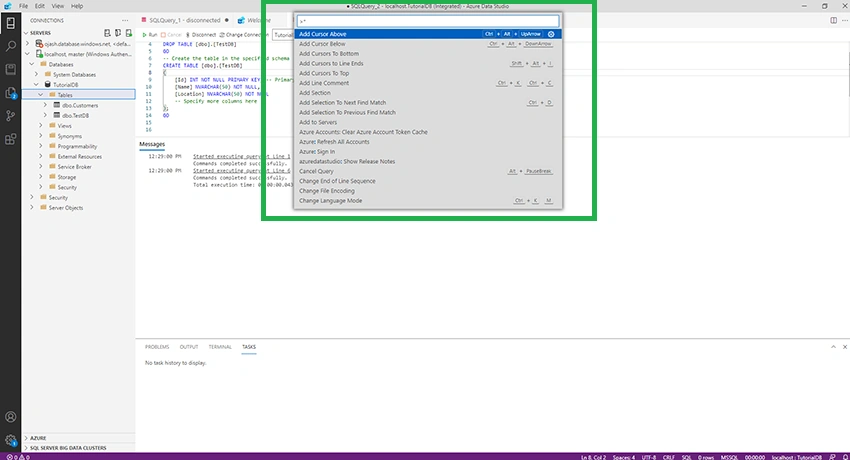Choose Change File Encoding command

[428, 191]
